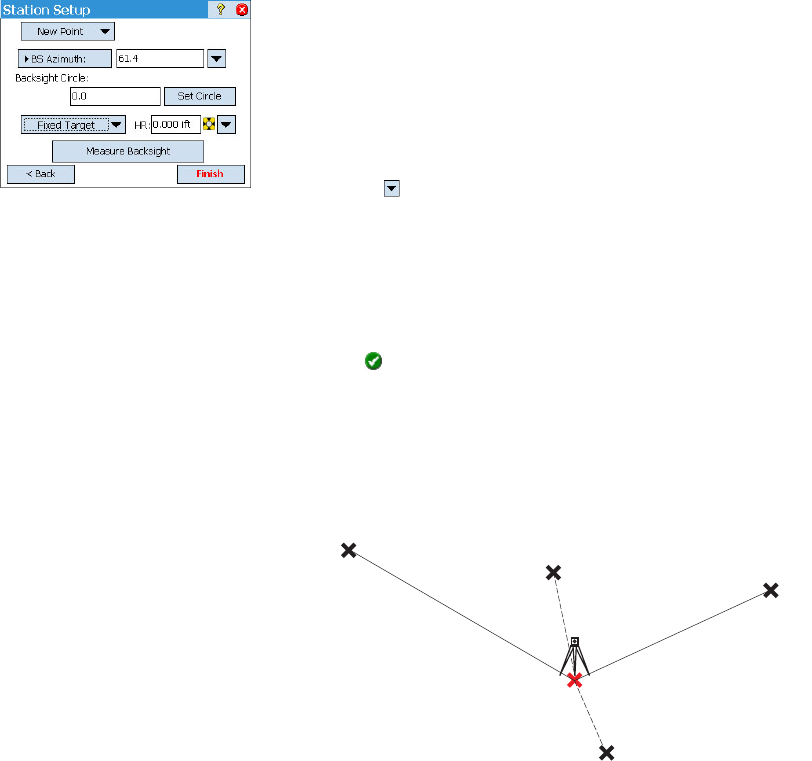Toggle the BS Azimuth button
Viewport: 812px width, 761px height.
[65, 58]
